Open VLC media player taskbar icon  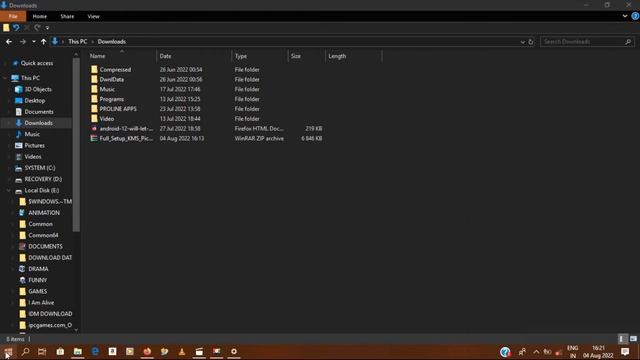182,351
